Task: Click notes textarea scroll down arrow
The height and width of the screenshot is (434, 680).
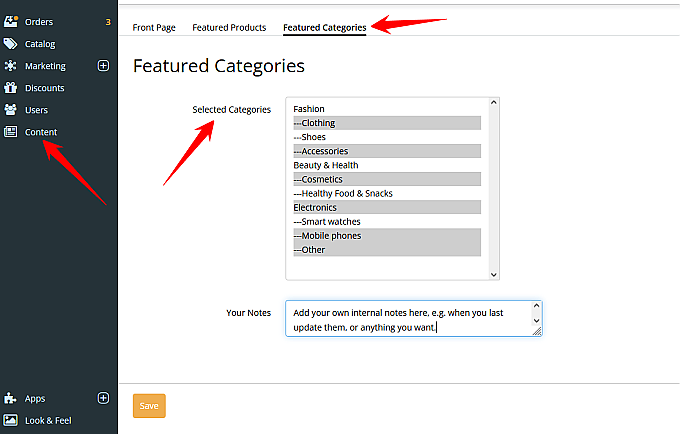Action: tap(536, 321)
